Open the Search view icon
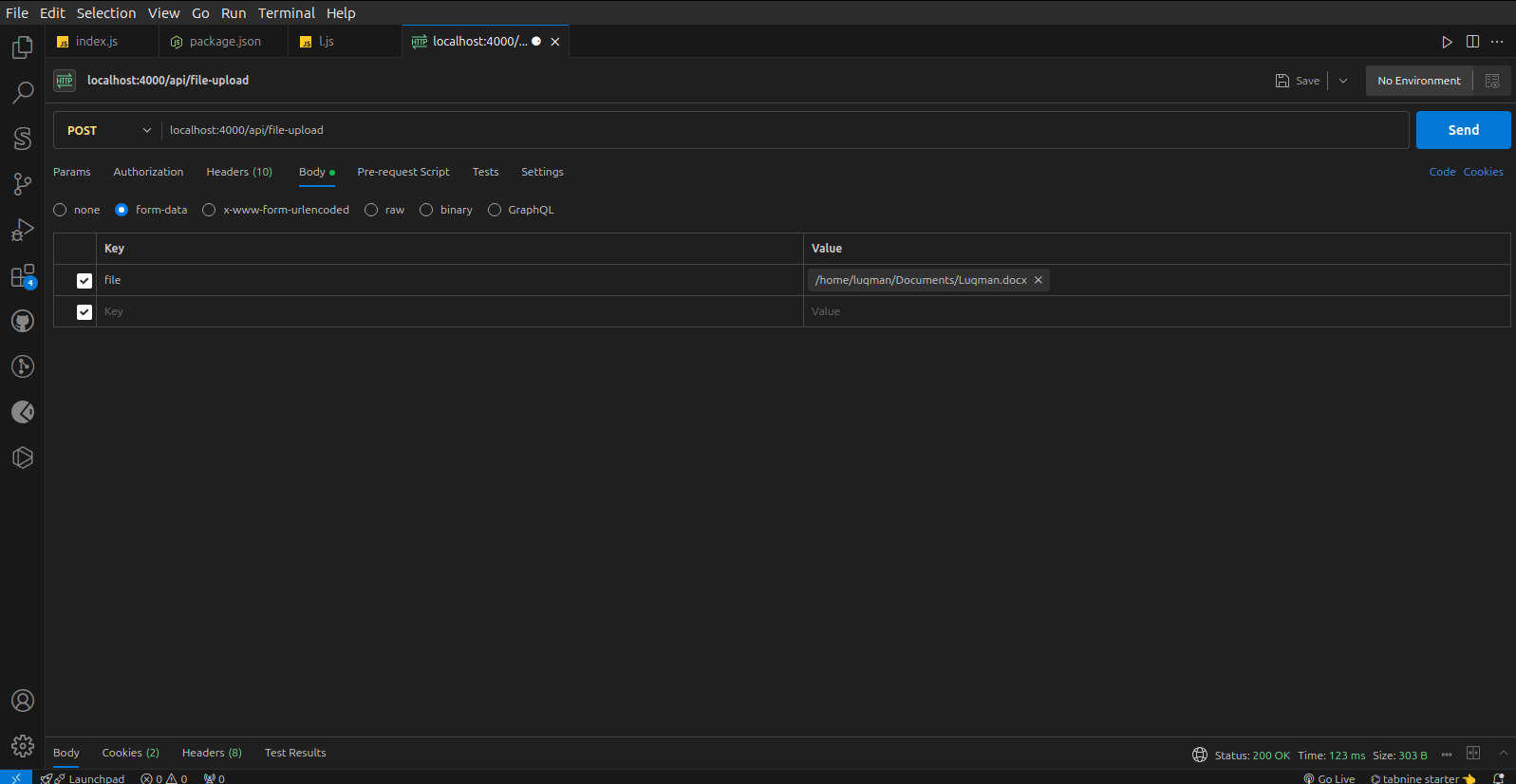The width and height of the screenshot is (1516, 784). [23, 93]
